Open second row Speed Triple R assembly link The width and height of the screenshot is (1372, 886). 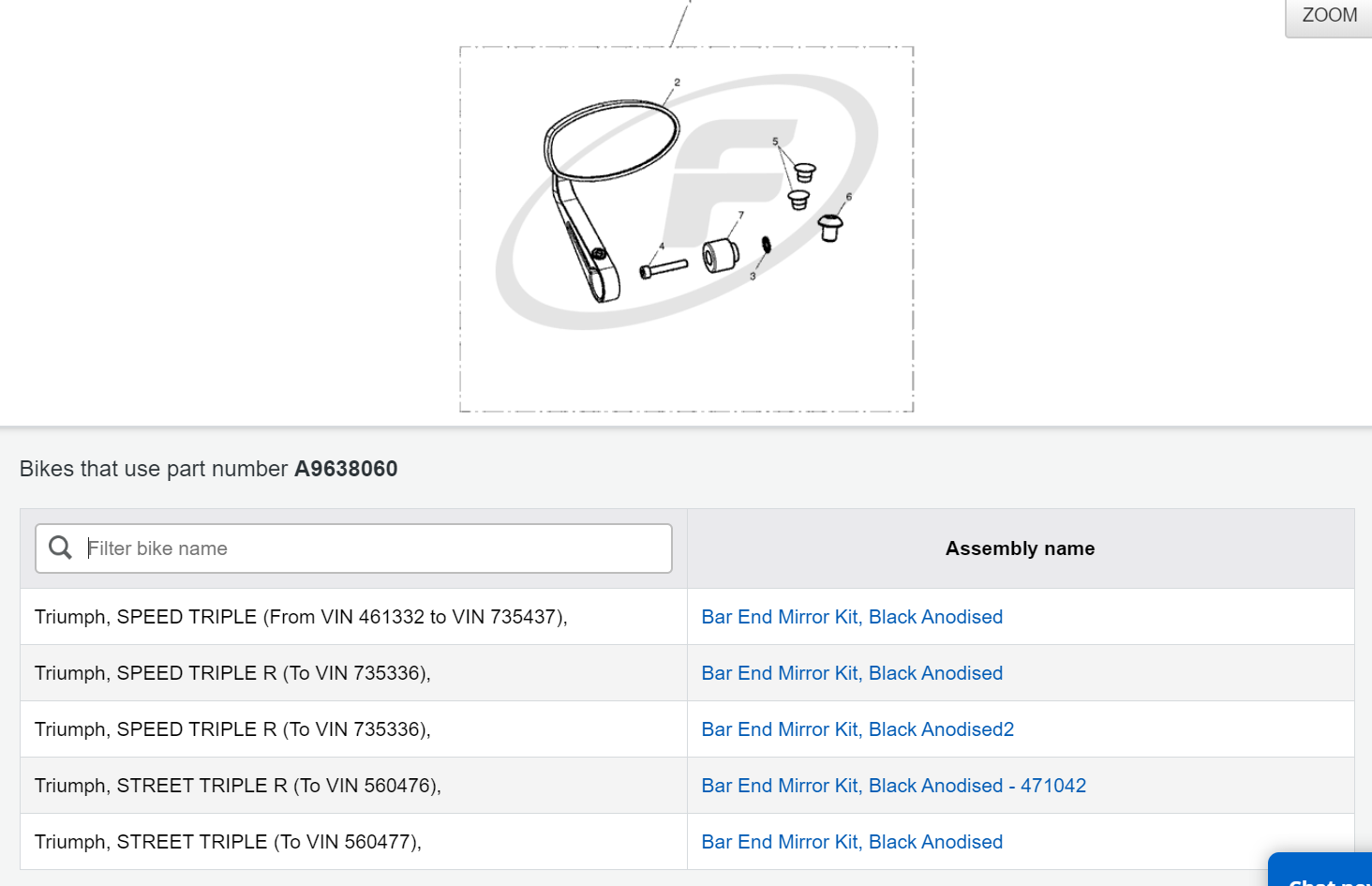coord(851,673)
